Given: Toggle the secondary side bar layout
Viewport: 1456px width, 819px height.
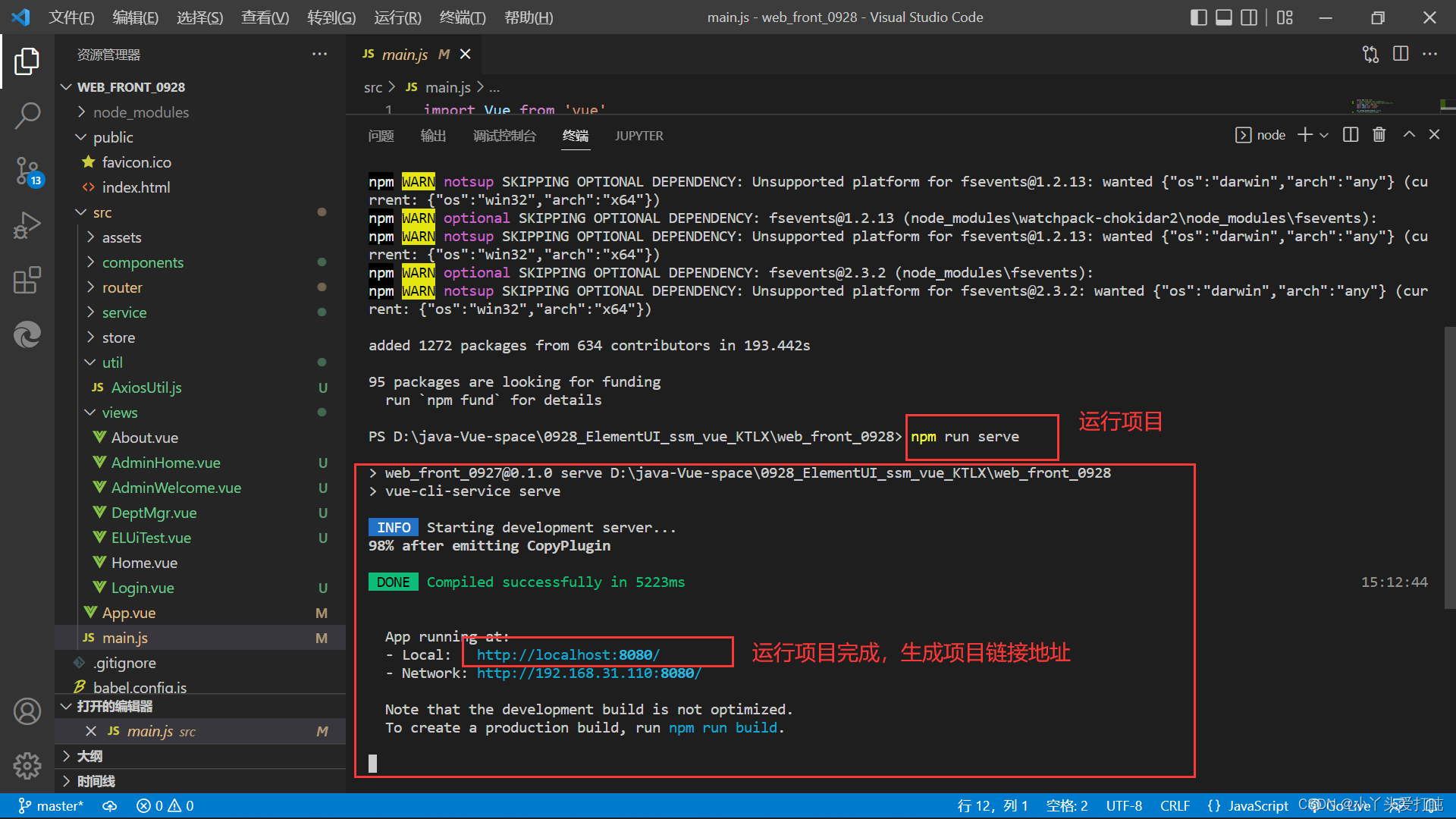Looking at the screenshot, I should (1249, 17).
